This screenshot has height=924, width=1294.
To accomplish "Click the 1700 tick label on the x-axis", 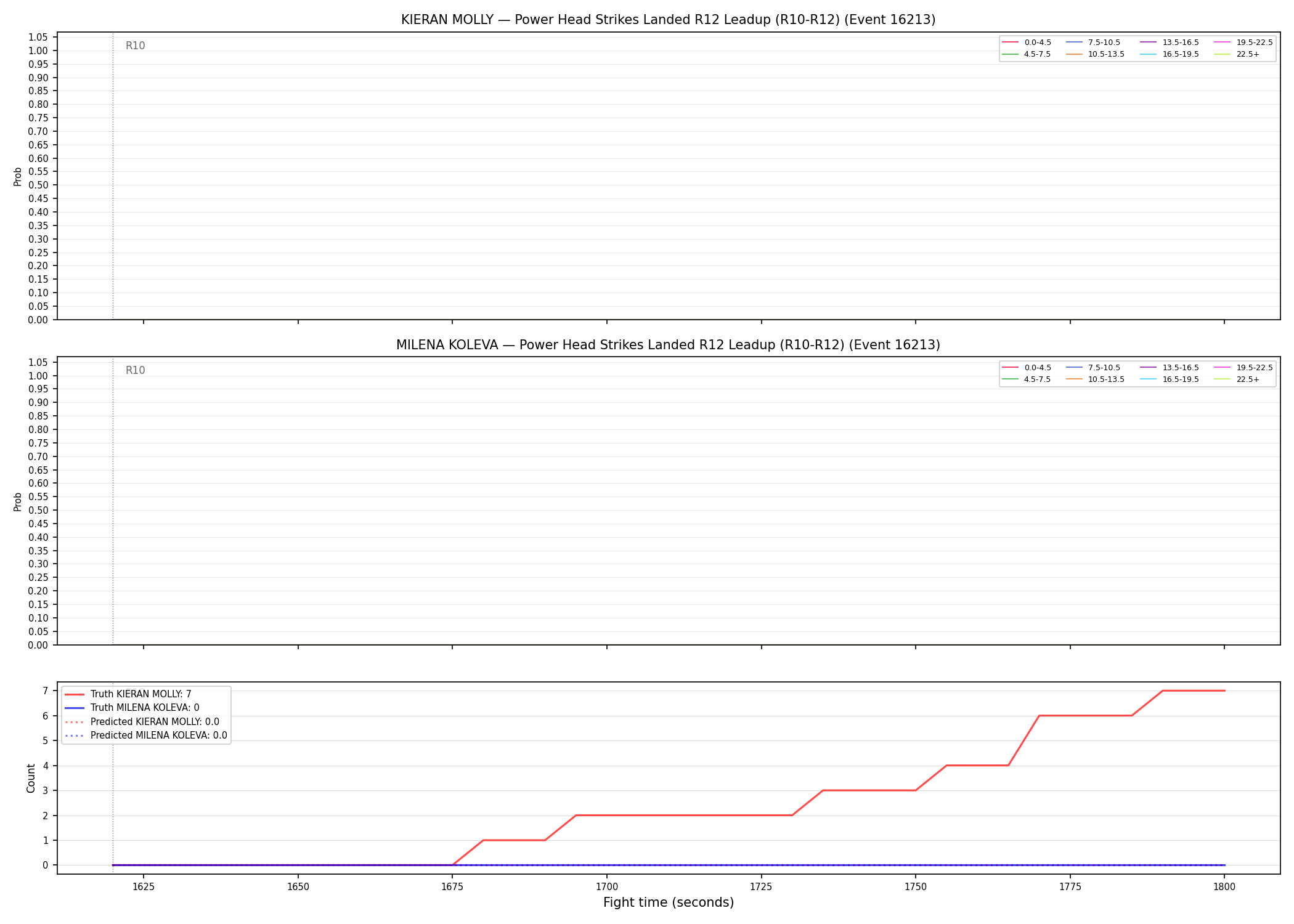I will (607, 886).
